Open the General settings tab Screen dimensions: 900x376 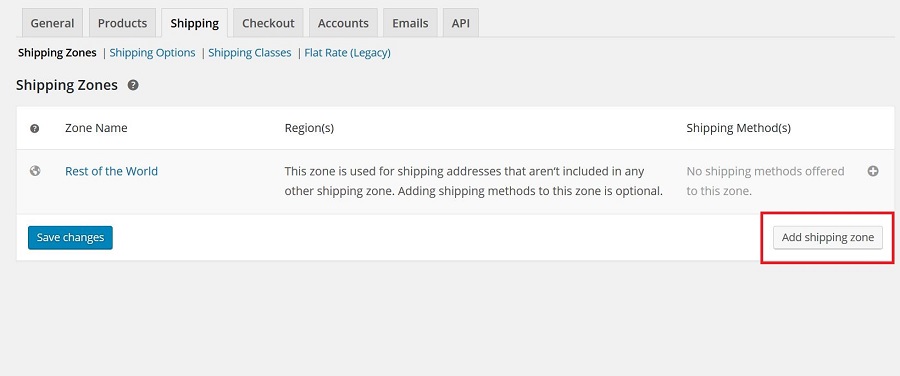pyautogui.click(x=52, y=23)
